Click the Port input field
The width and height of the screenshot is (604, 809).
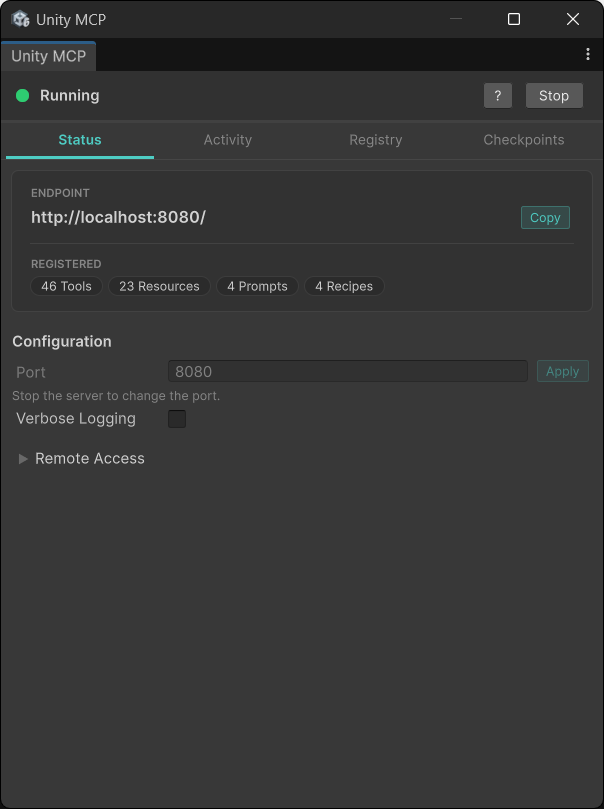pos(348,371)
